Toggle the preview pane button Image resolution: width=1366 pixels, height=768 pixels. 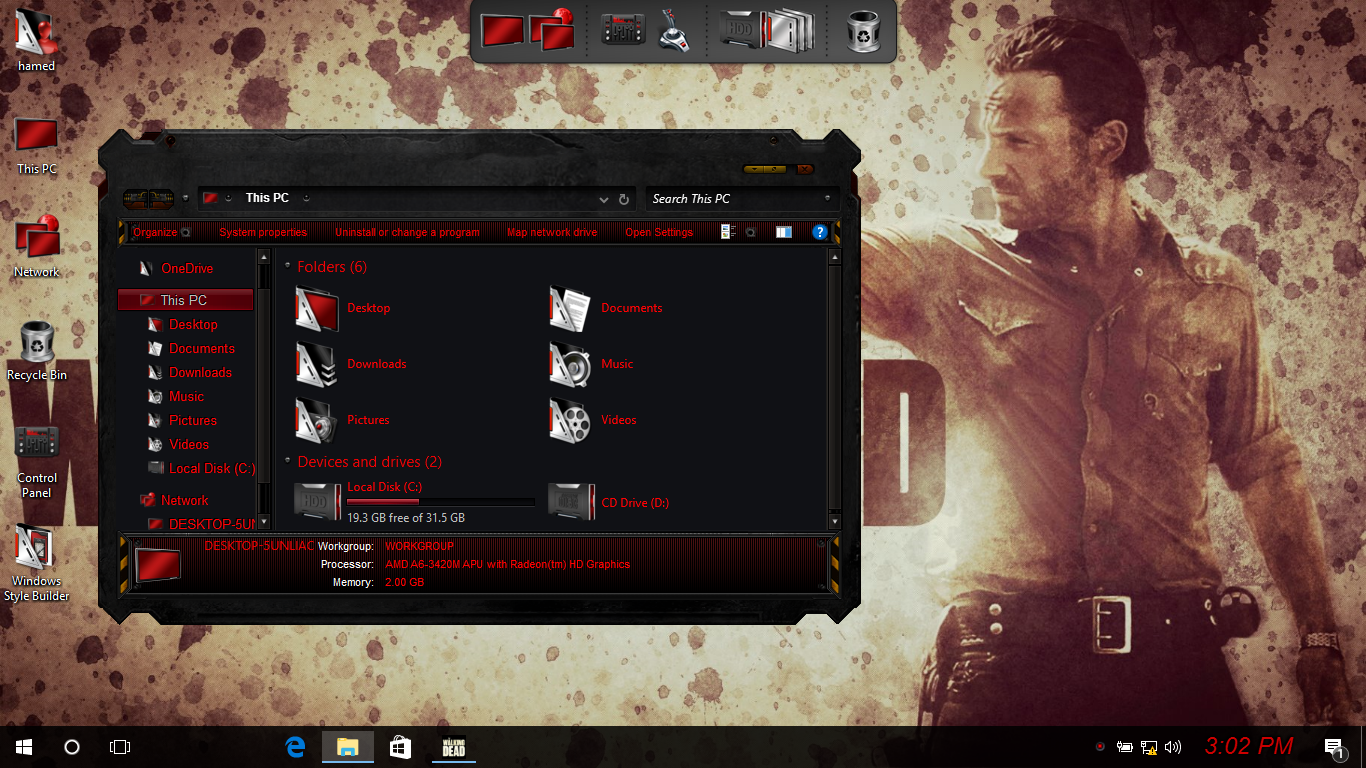(x=784, y=232)
